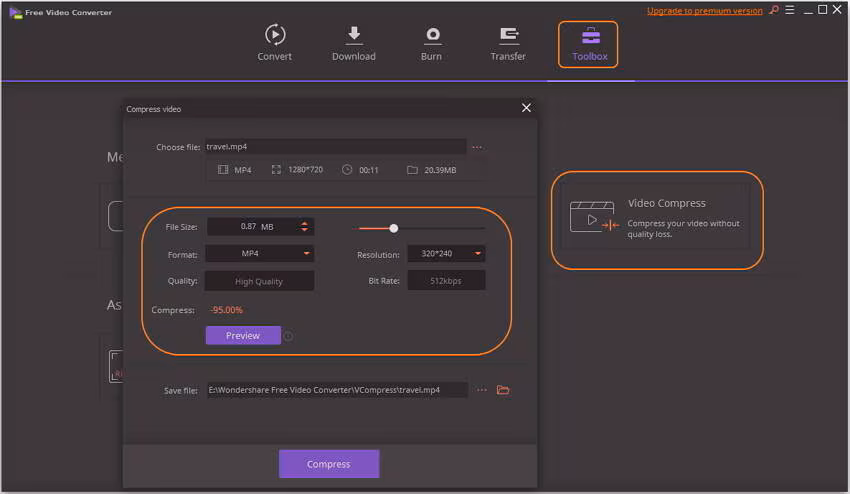Close the Compress video dialog
The width and height of the screenshot is (850, 494).
pyautogui.click(x=526, y=108)
